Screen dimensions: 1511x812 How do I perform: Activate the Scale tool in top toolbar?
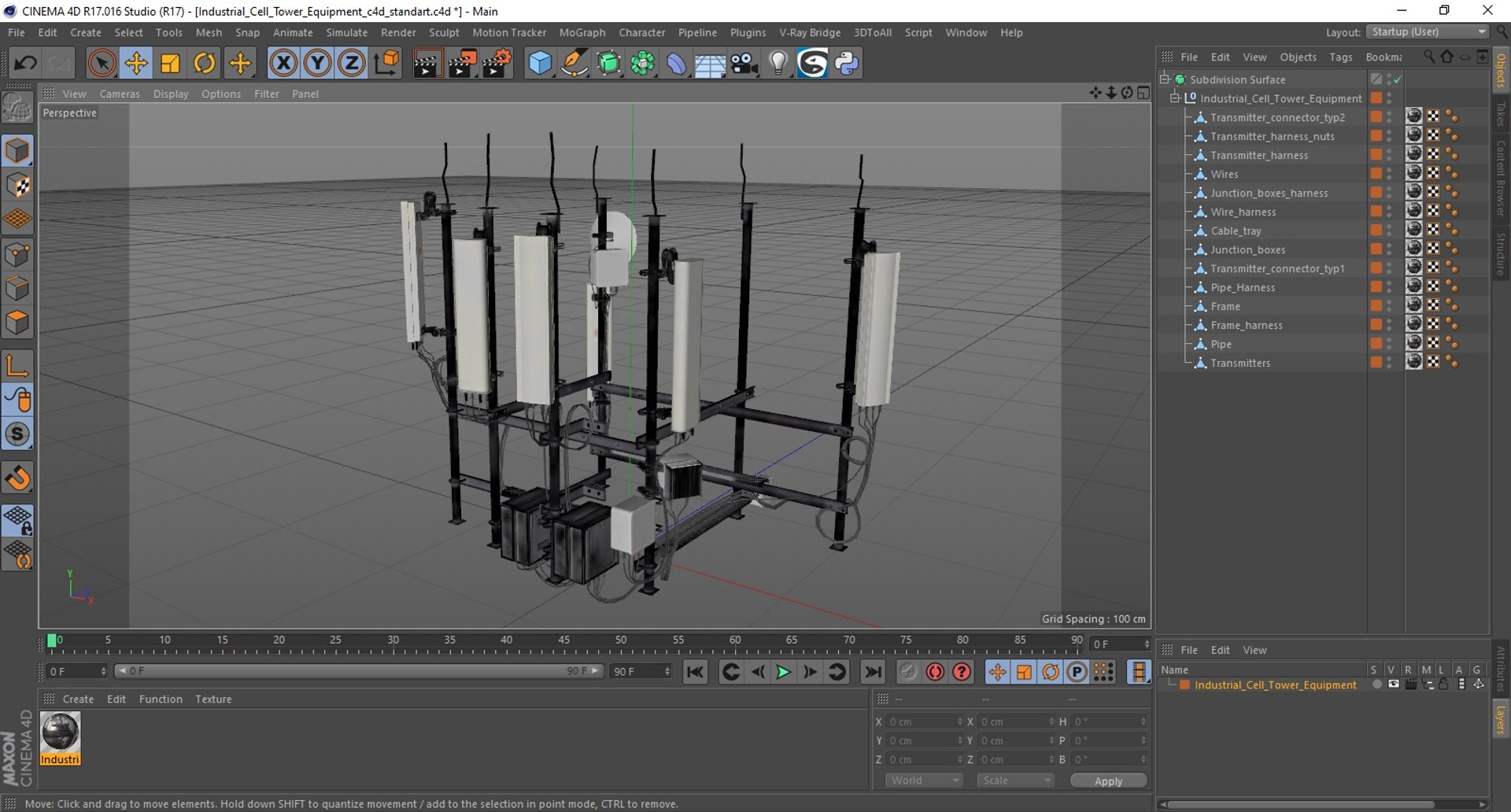tap(170, 63)
